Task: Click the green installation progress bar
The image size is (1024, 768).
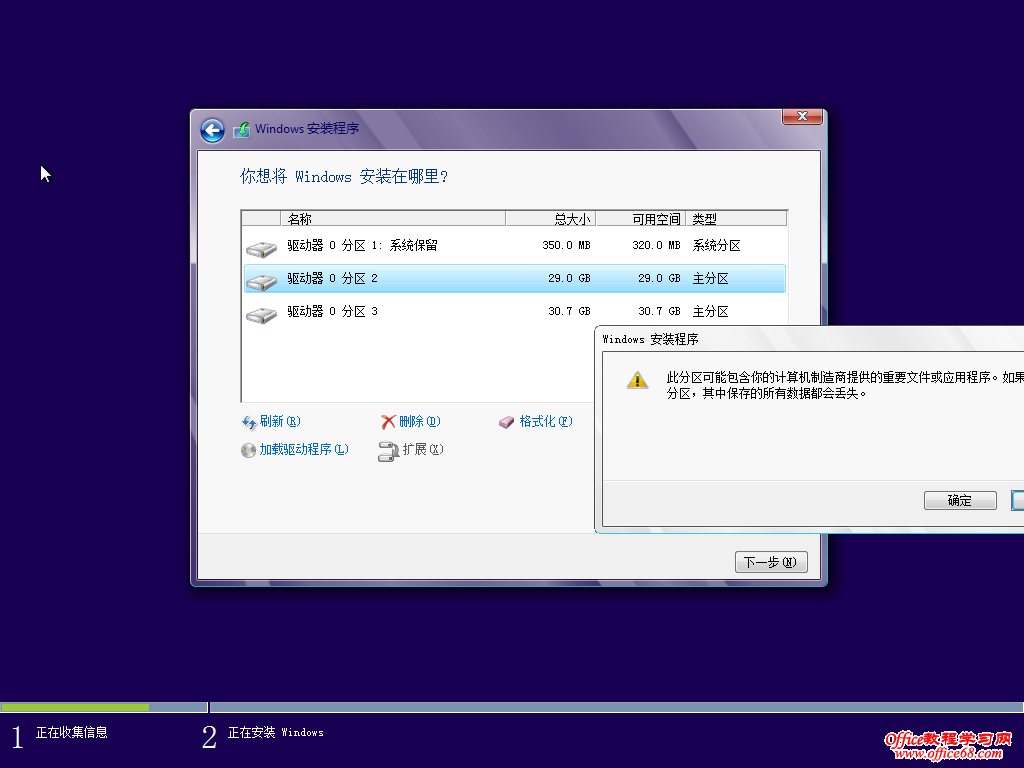Action: click(x=75, y=706)
